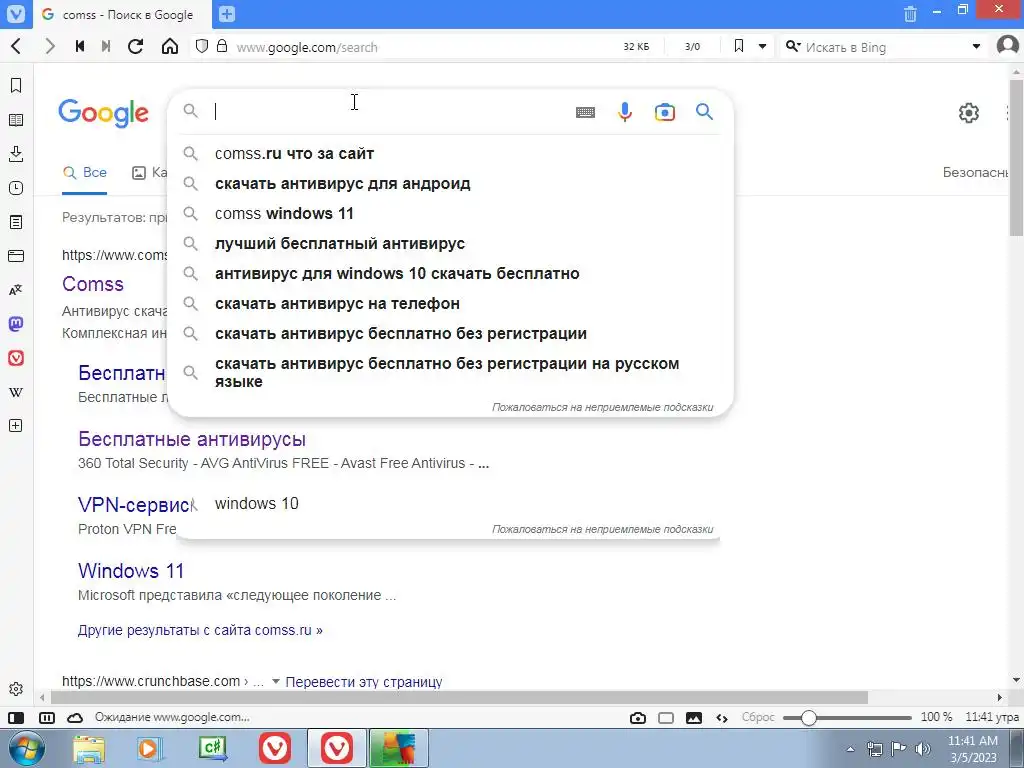Viewport: 1024px width, 768px height.
Task: Adjust the page zoom slider
Action: 847,718
